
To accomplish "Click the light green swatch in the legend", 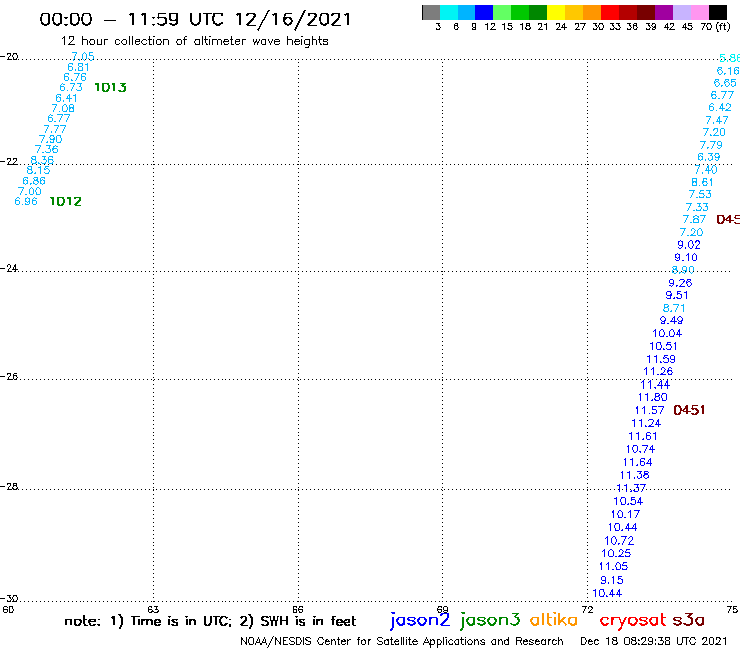I will pyautogui.click(x=502, y=12).
